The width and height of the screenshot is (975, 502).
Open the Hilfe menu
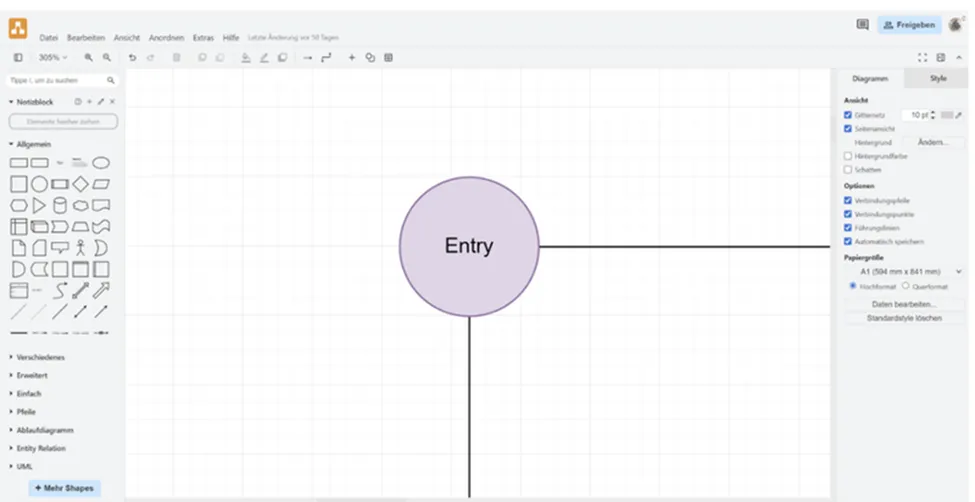click(x=231, y=38)
